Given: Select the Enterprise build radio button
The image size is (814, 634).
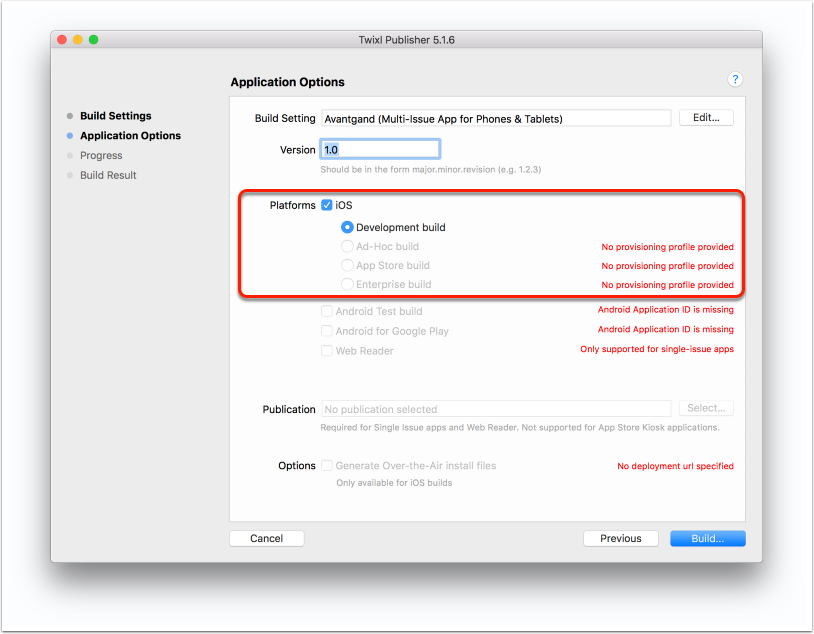Looking at the screenshot, I should point(347,285).
